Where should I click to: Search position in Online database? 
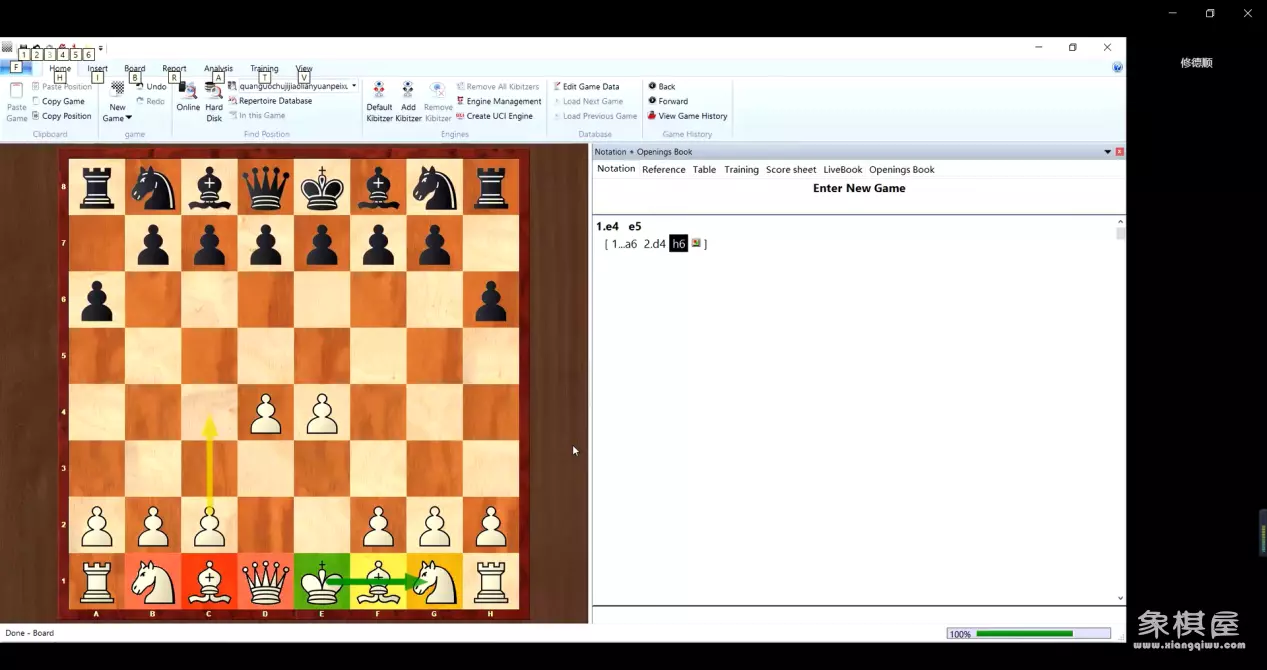click(x=188, y=96)
